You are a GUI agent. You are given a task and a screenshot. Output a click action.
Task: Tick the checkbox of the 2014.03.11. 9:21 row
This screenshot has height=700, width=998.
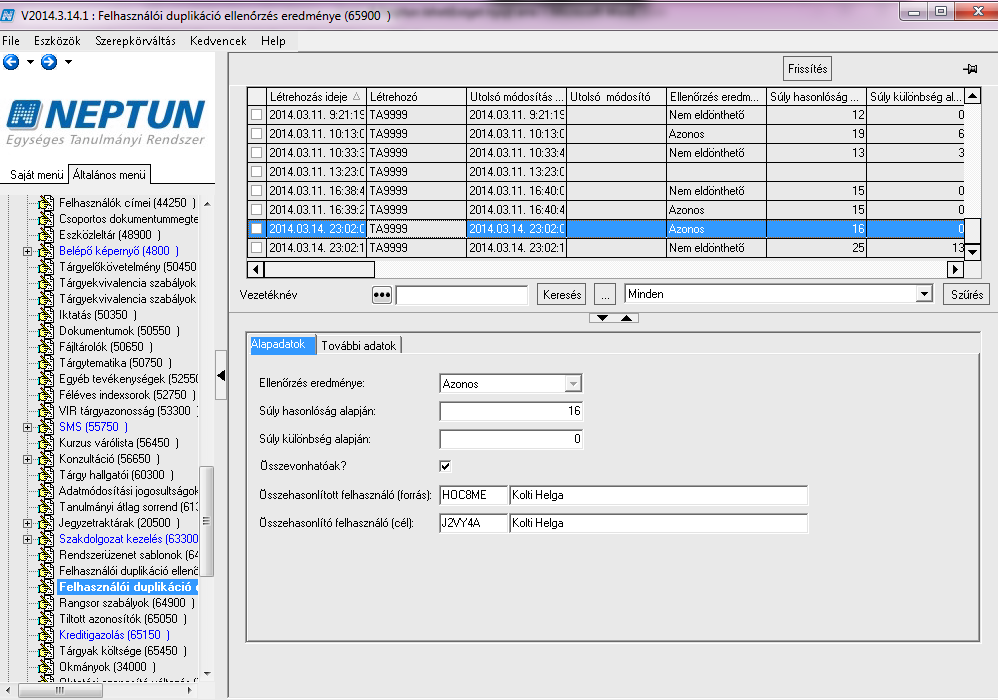(x=257, y=115)
